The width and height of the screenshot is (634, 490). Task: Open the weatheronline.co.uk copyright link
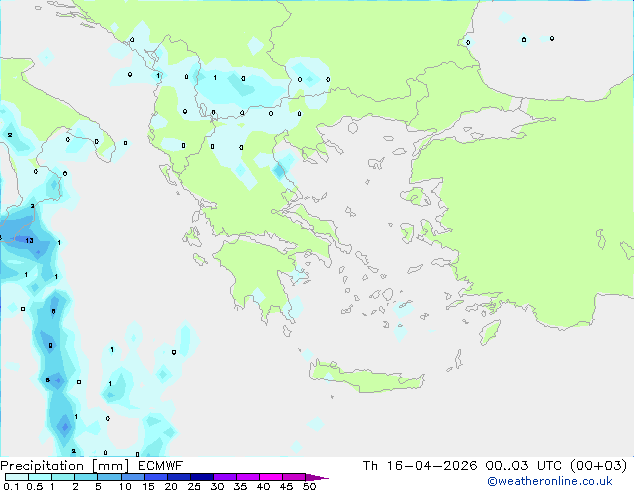coord(549,481)
